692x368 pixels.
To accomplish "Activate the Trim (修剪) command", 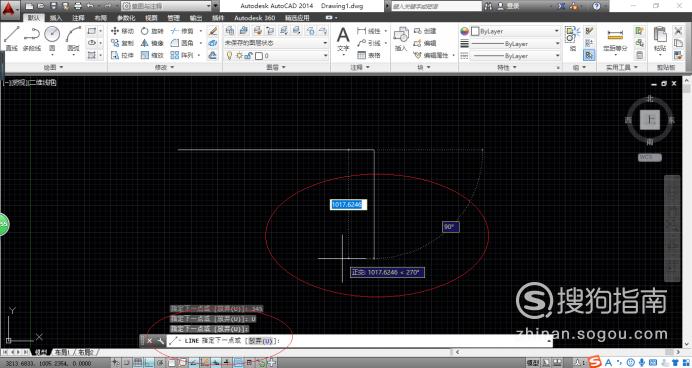I will 182,31.
